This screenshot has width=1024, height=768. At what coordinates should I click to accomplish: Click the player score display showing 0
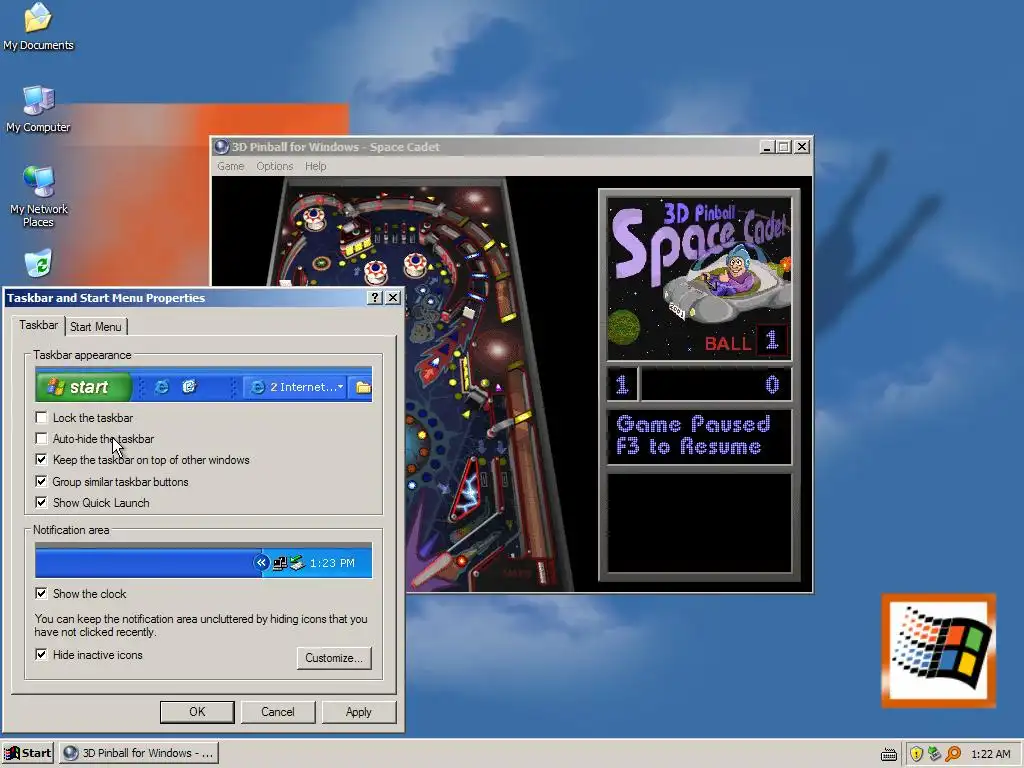point(716,384)
